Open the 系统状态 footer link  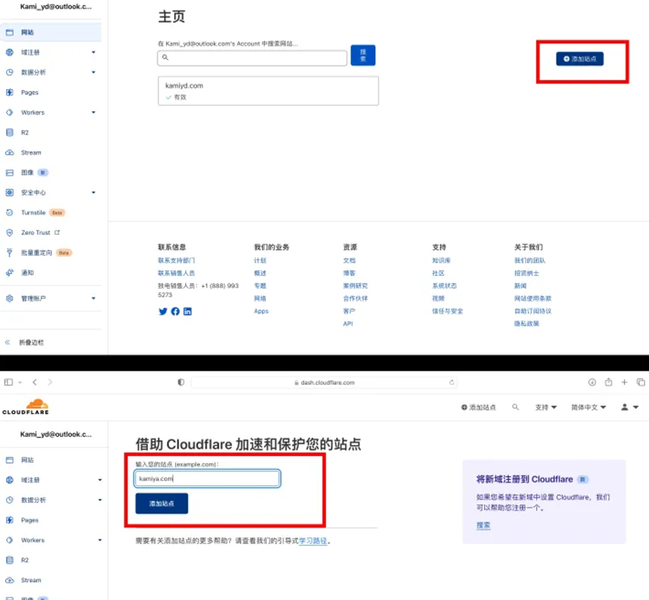pos(445,286)
